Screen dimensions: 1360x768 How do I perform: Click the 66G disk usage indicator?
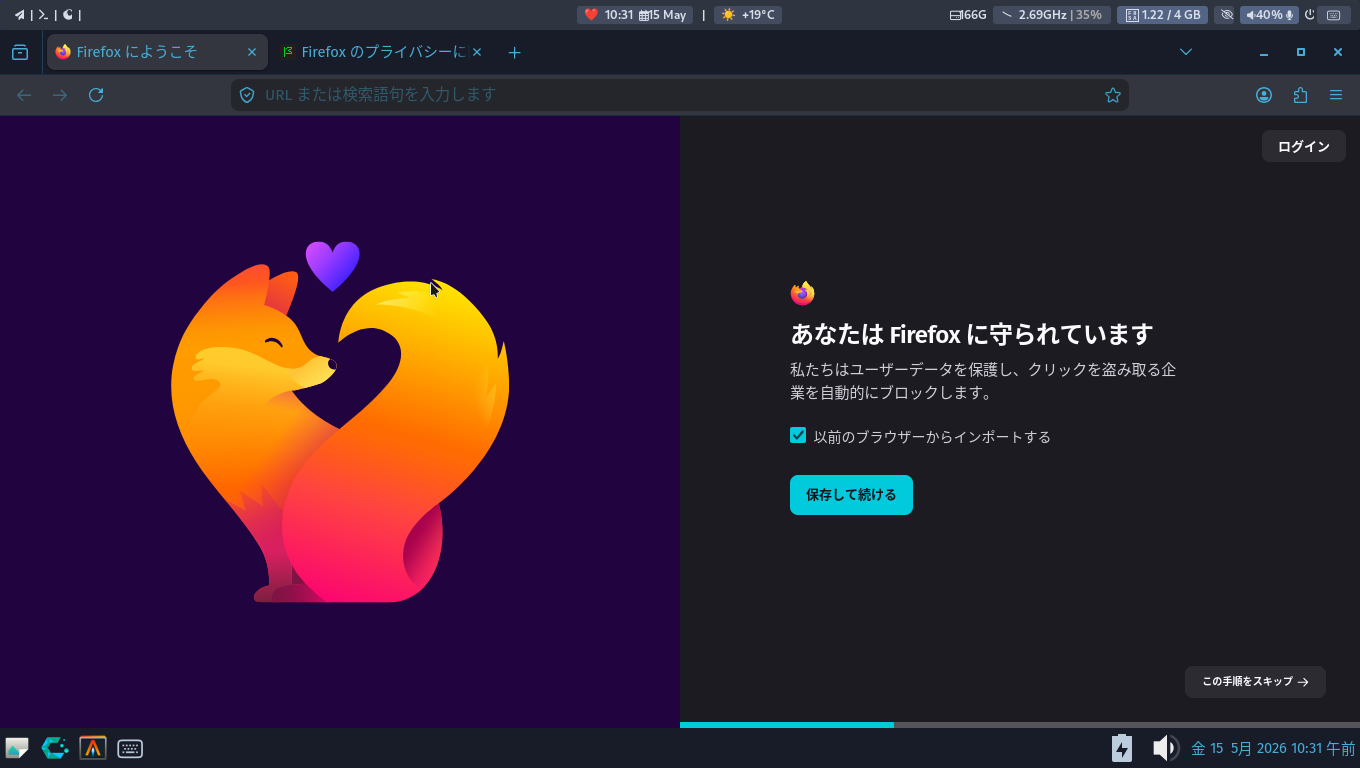968,15
